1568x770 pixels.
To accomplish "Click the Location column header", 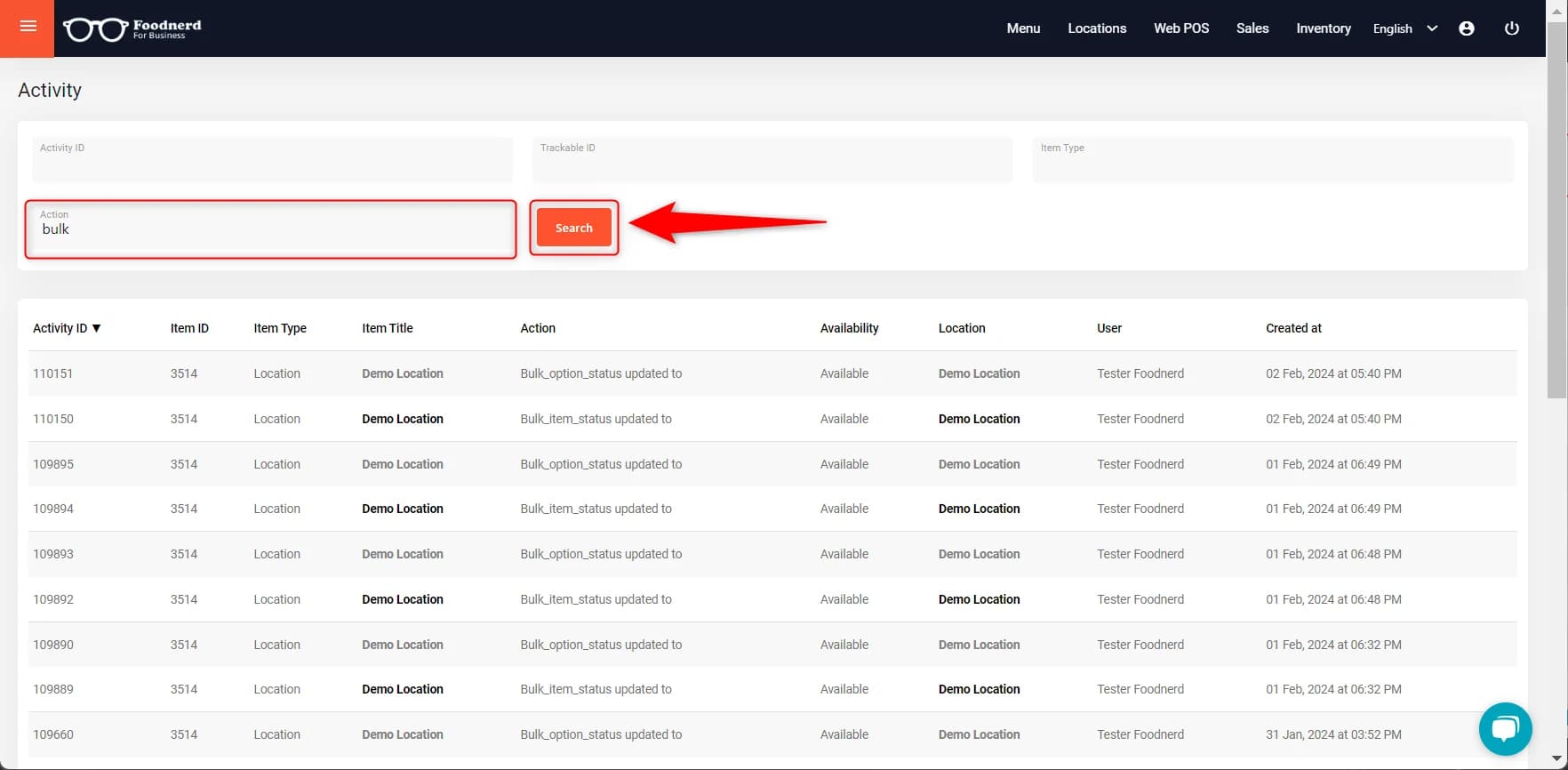I will 962,328.
